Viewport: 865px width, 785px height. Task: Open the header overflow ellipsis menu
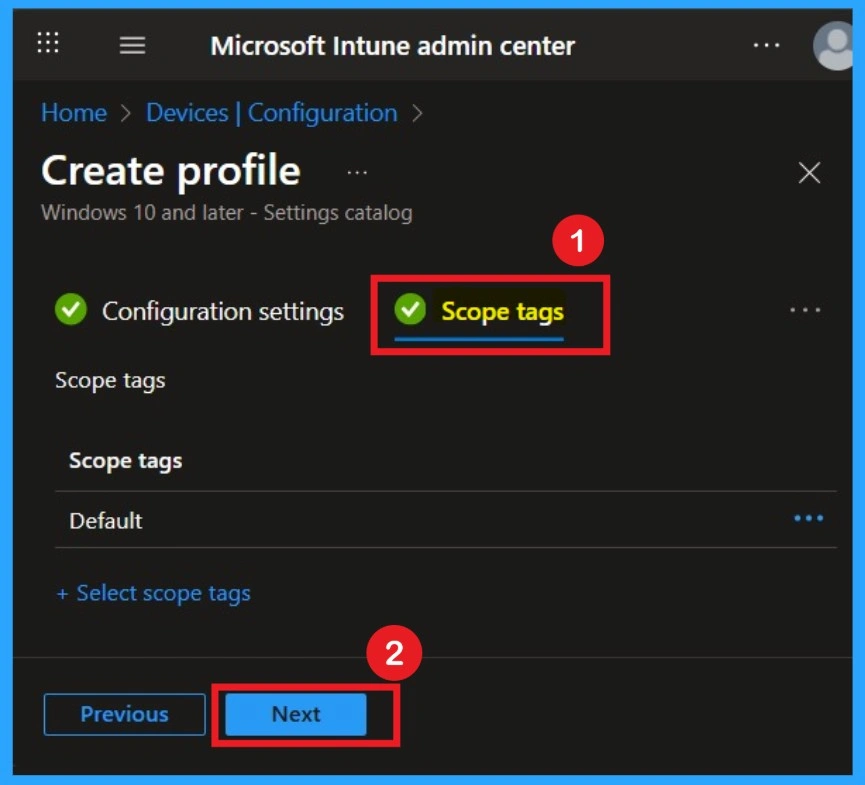tap(766, 45)
